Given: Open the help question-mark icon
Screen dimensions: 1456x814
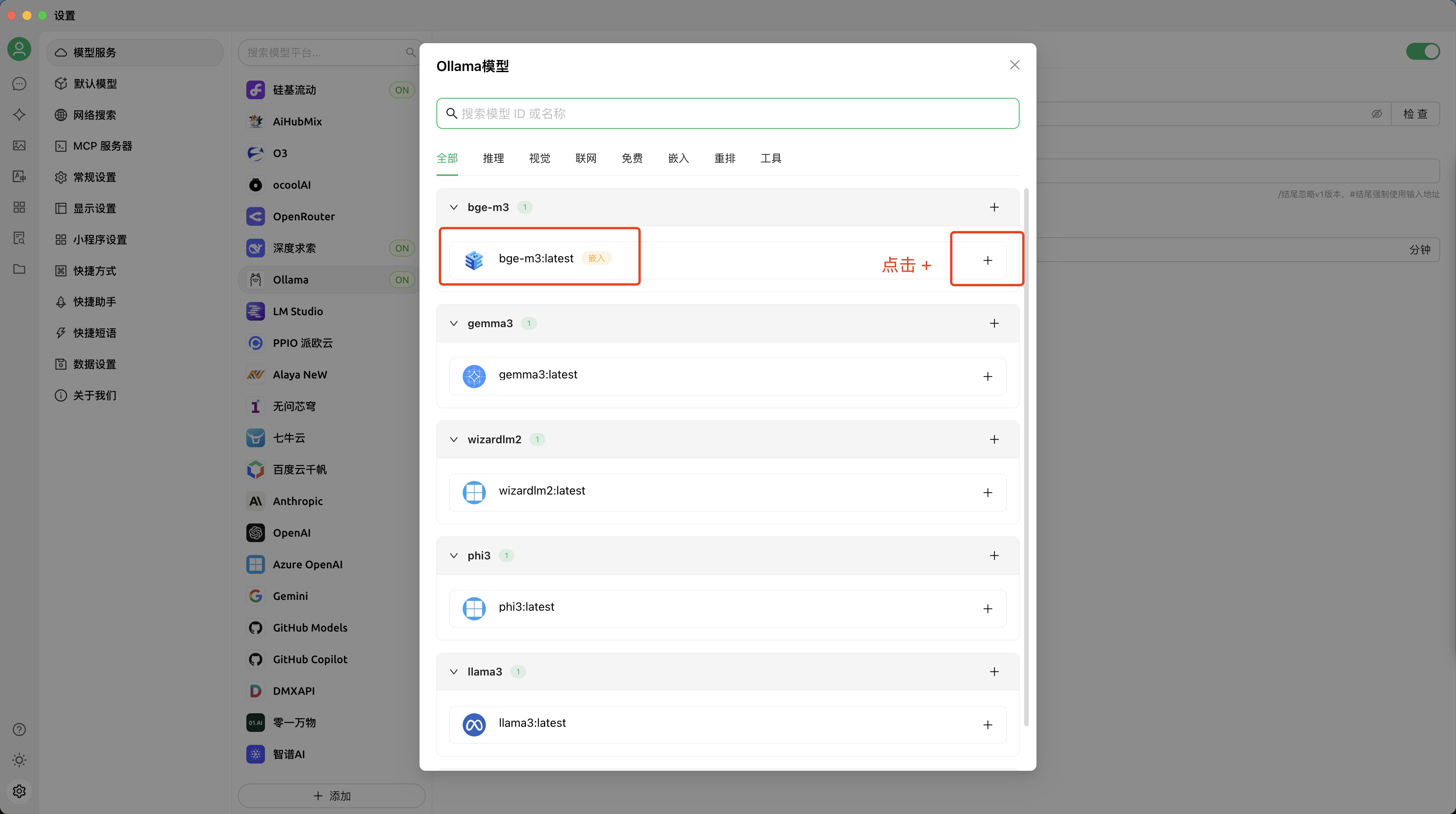Looking at the screenshot, I should 19,729.
